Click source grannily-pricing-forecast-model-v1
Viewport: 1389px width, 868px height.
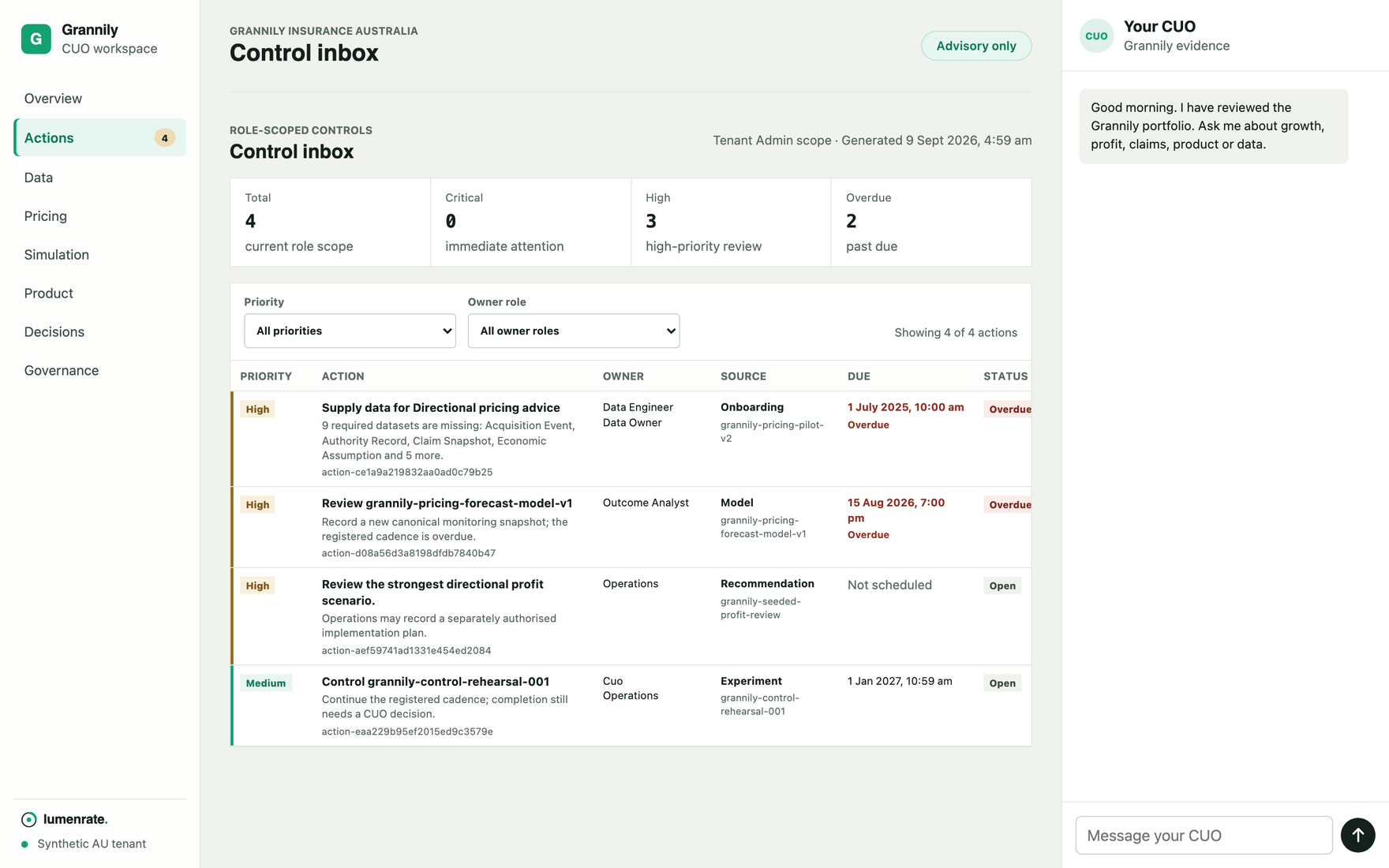pyautogui.click(x=763, y=527)
